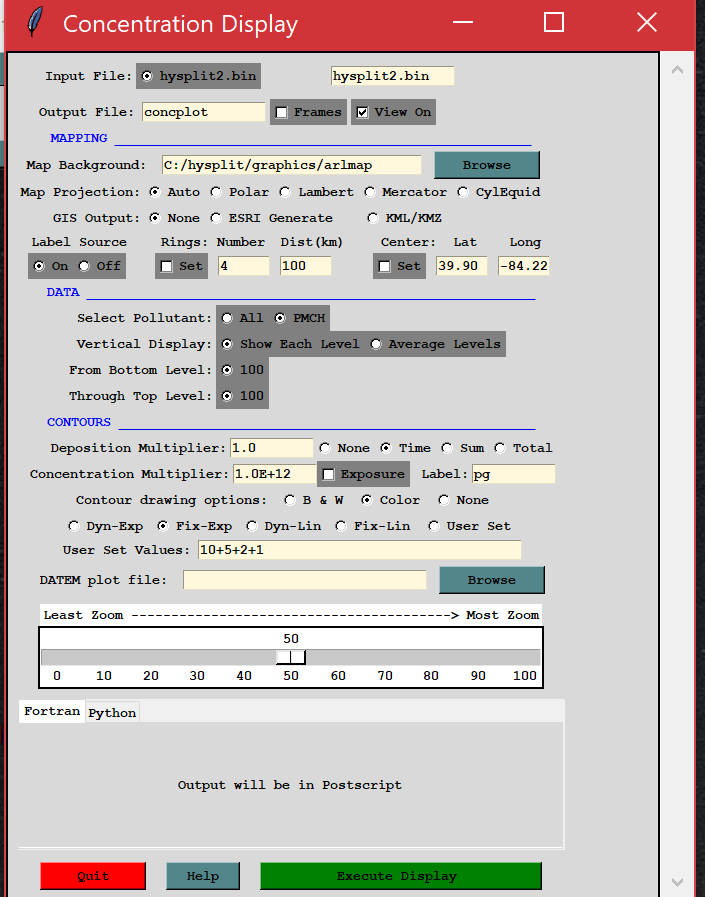Viewport: 705px width, 897px height.
Task: Choose ESRI Generate GIS output
Action: coord(216,217)
